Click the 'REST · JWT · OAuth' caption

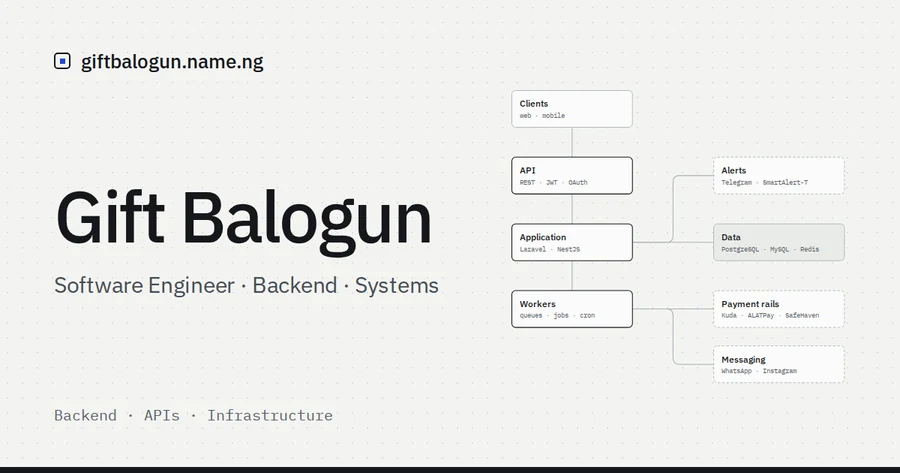point(553,183)
